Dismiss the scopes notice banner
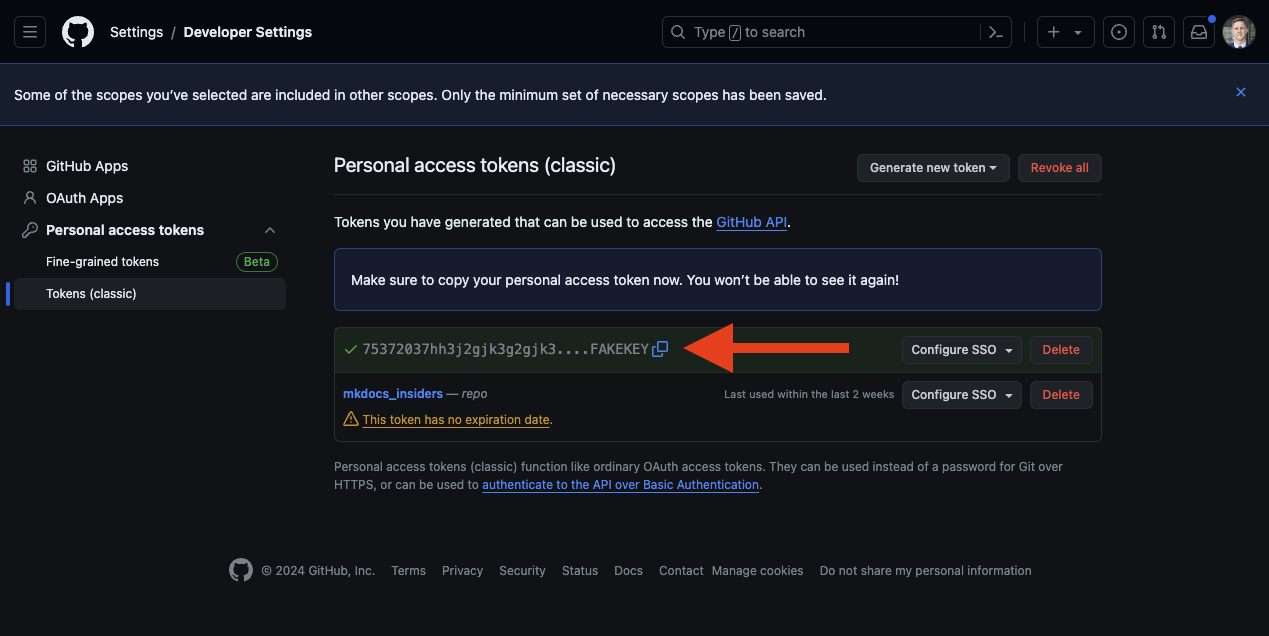 [x=1241, y=92]
